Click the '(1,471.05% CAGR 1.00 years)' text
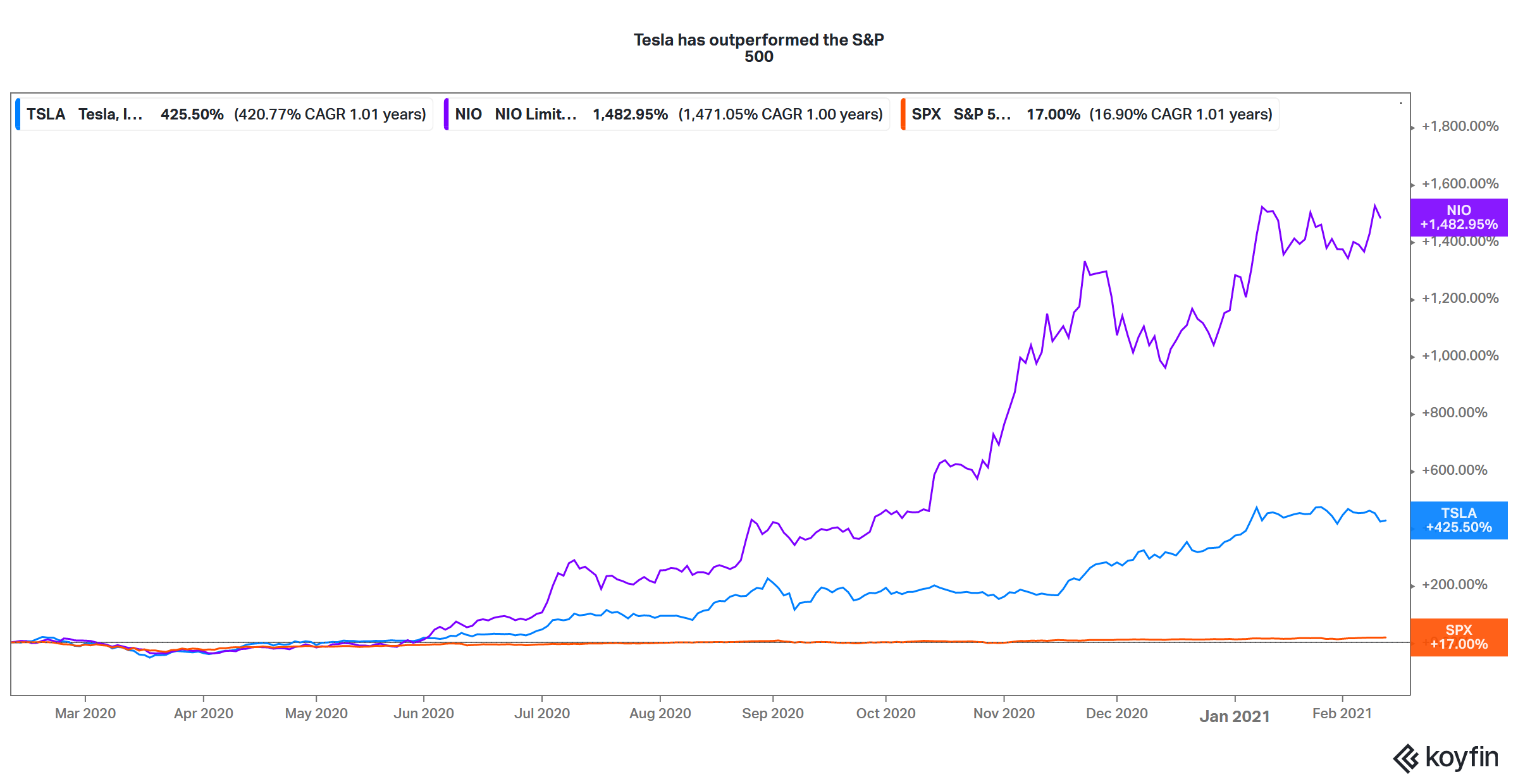The height and width of the screenshot is (784, 1518). point(781,114)
